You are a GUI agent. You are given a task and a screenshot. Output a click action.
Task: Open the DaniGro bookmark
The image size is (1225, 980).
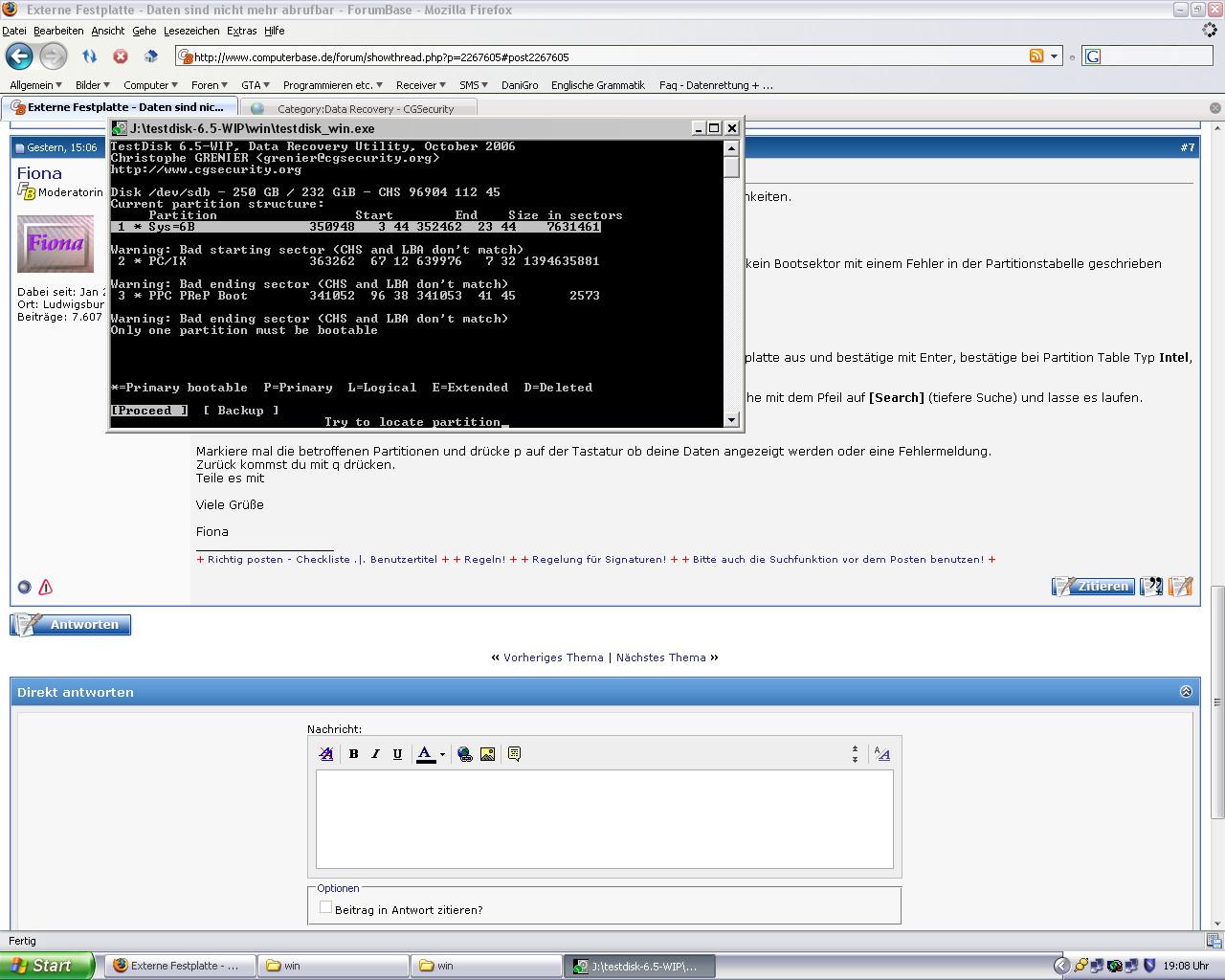pos(520,85)
